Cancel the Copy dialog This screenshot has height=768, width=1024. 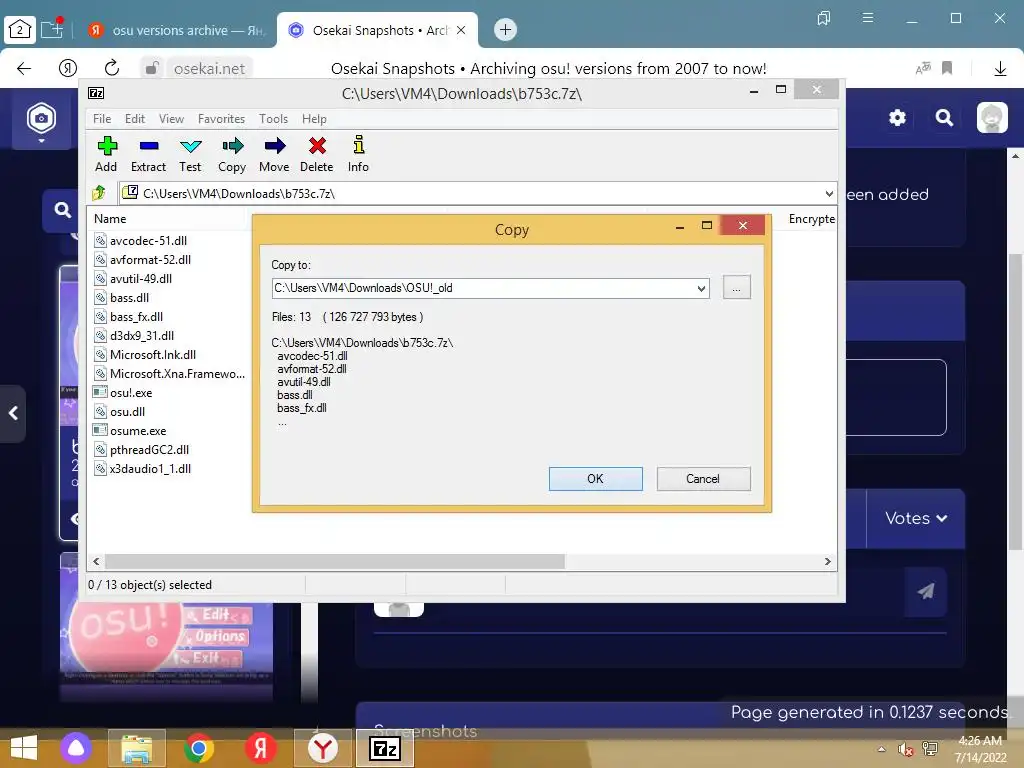(703, 479)
